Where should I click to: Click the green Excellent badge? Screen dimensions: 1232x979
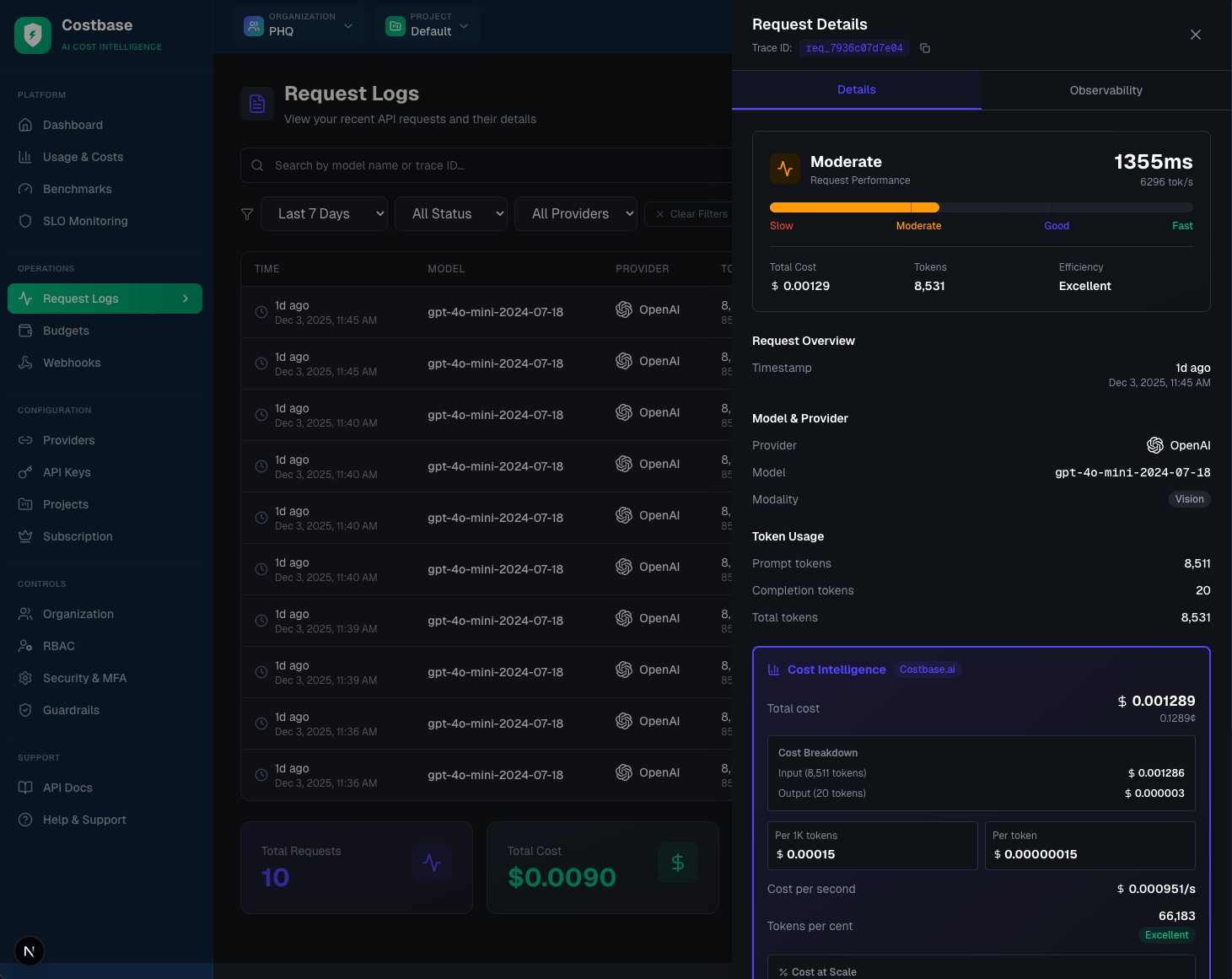(1167, 935)
